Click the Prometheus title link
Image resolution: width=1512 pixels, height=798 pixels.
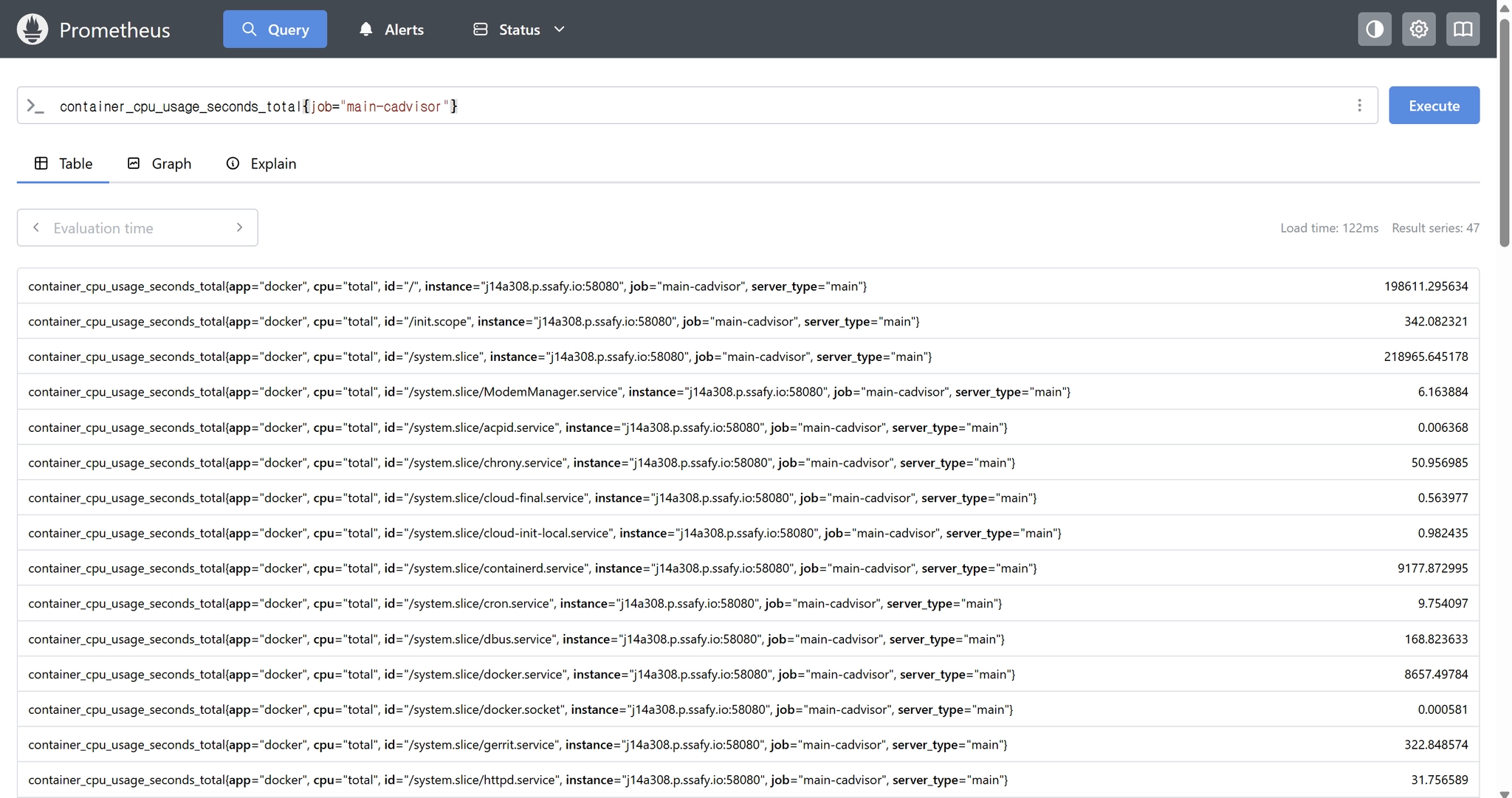coord(114,30)
